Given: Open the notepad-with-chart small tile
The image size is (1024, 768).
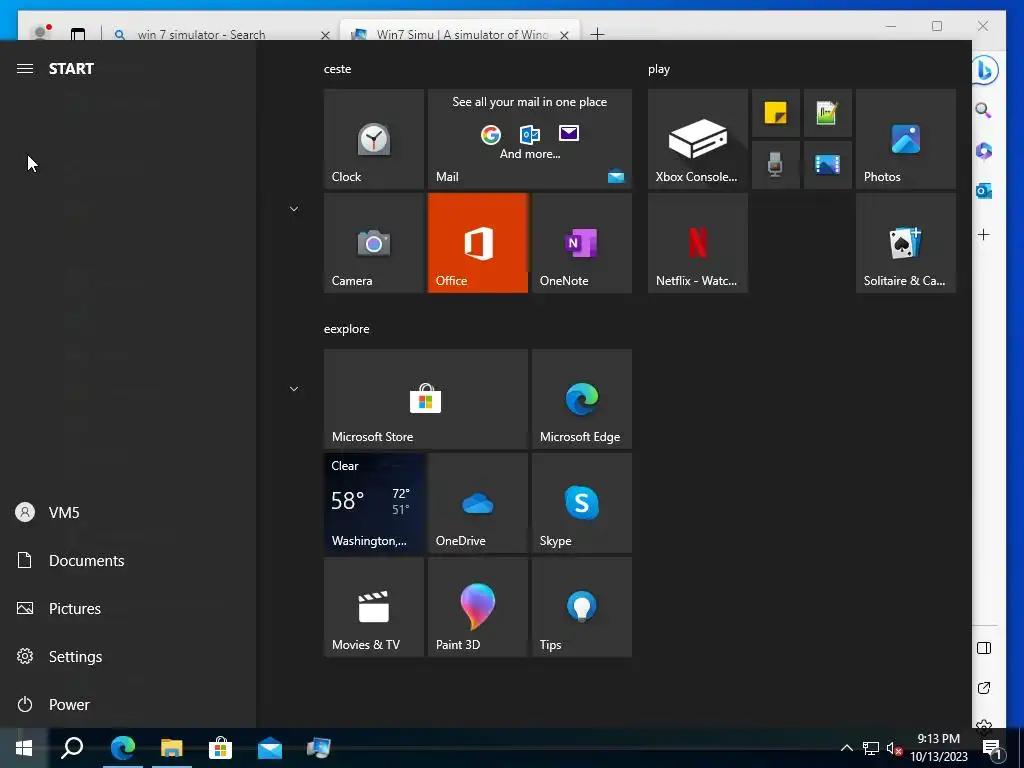Looking at the screenshot, I should pyautogui.click(x=827, y=113).
